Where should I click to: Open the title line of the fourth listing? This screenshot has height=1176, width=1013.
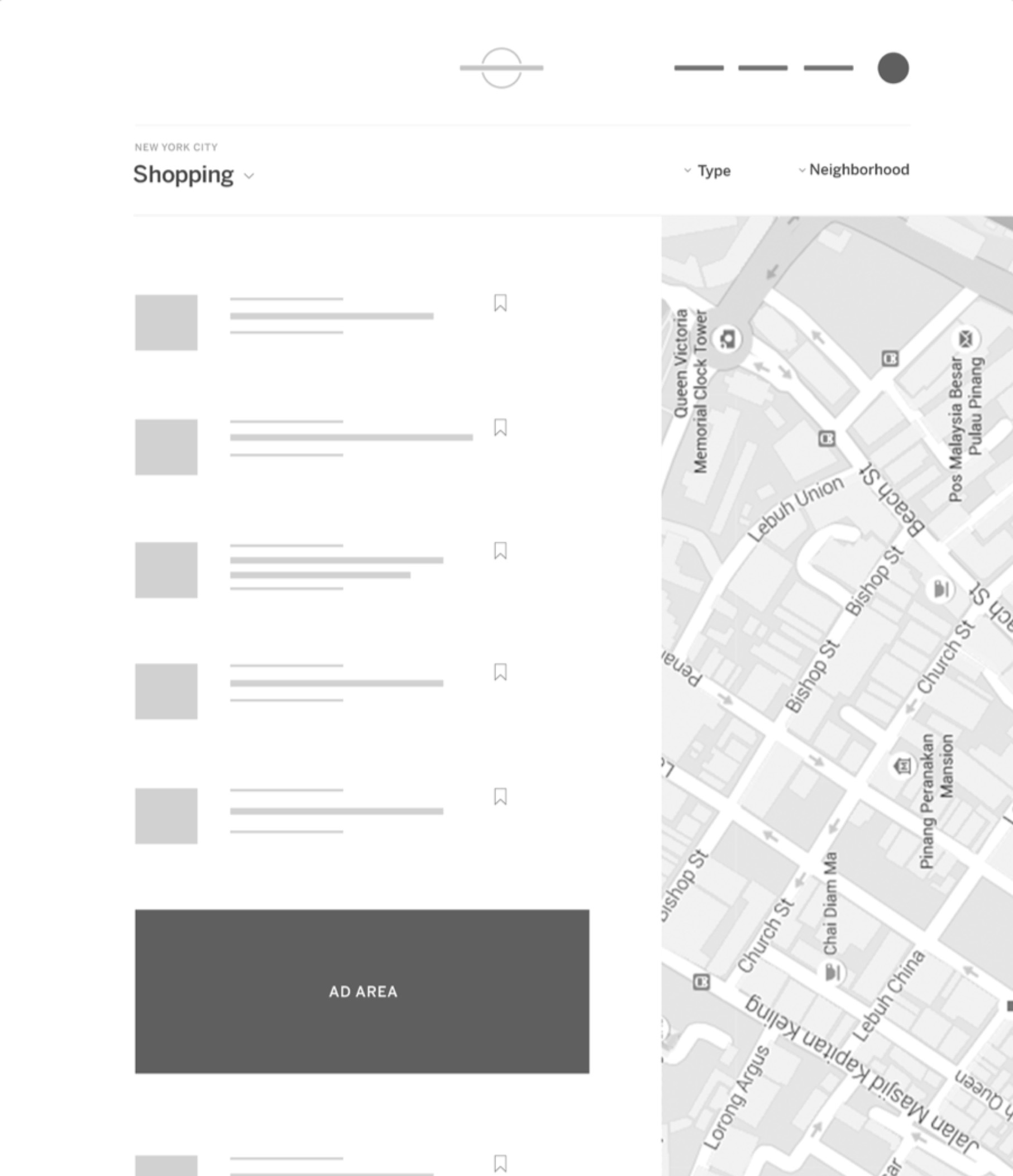pyautogui.click(x=337, y=683)
